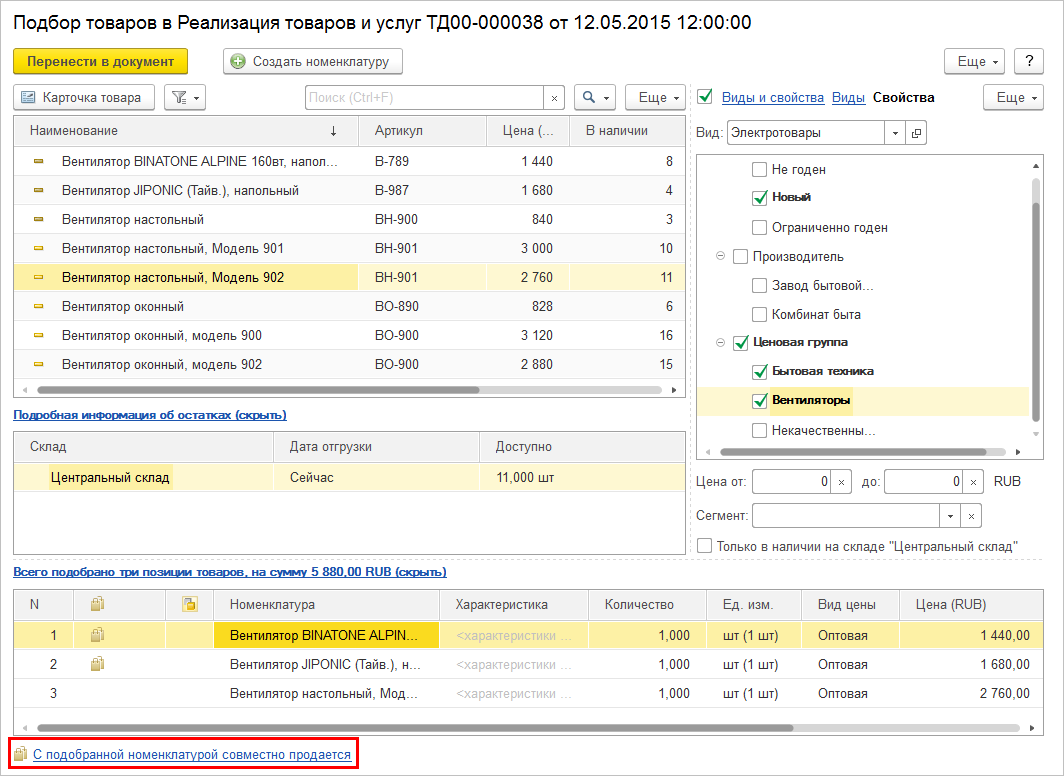Click the sort arrow in Наименование column

coord(333,131)
